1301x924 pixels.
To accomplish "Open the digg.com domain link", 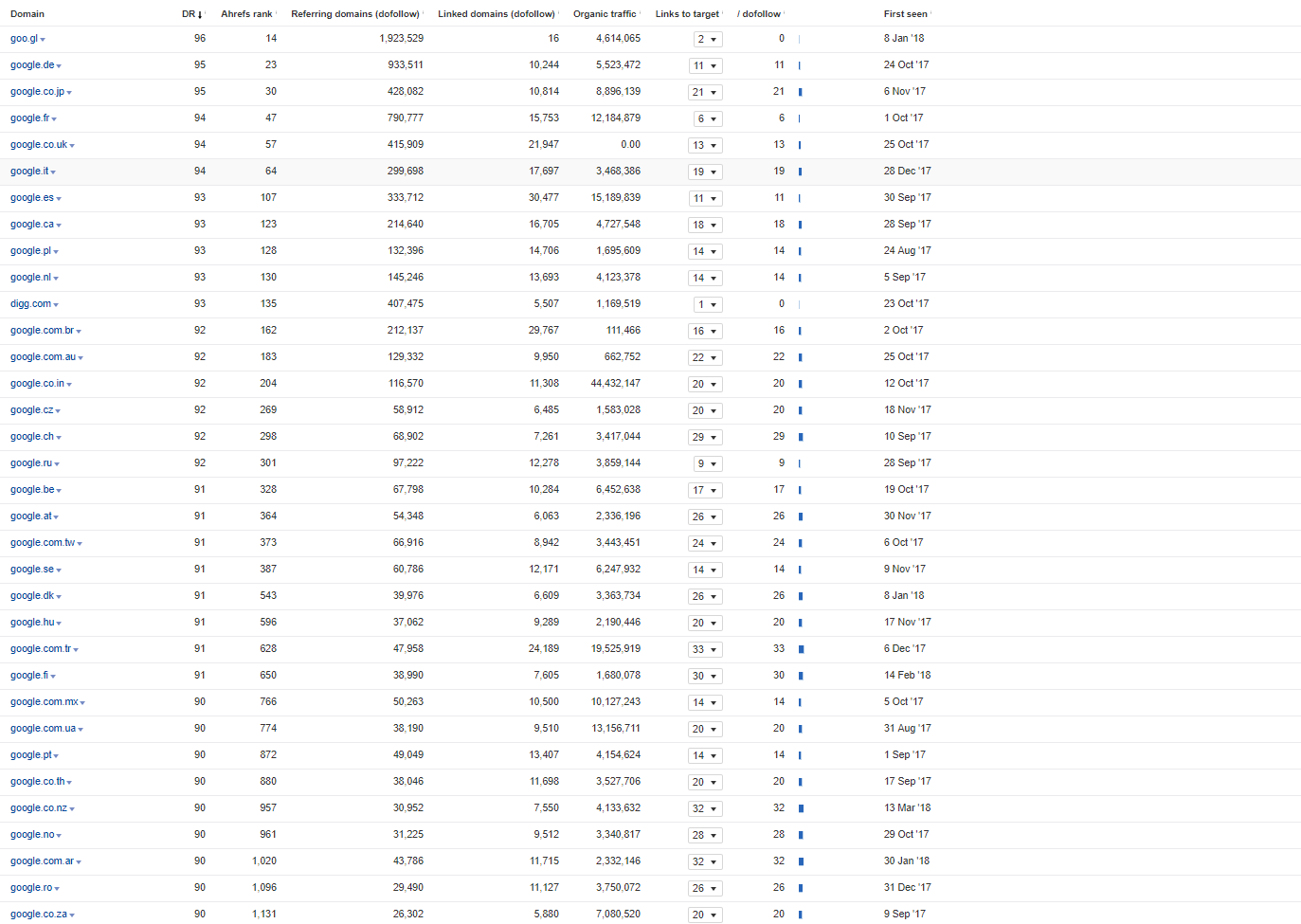I will click(31, 303).
